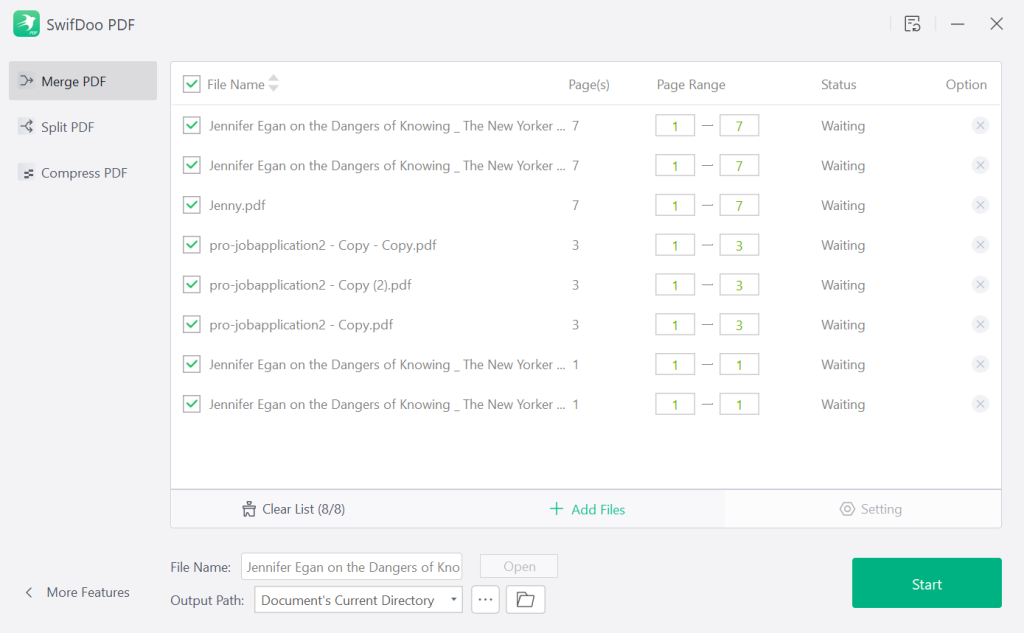1024x633 pixels.
Task: Click the Add Files button
Action: [587, 509]
